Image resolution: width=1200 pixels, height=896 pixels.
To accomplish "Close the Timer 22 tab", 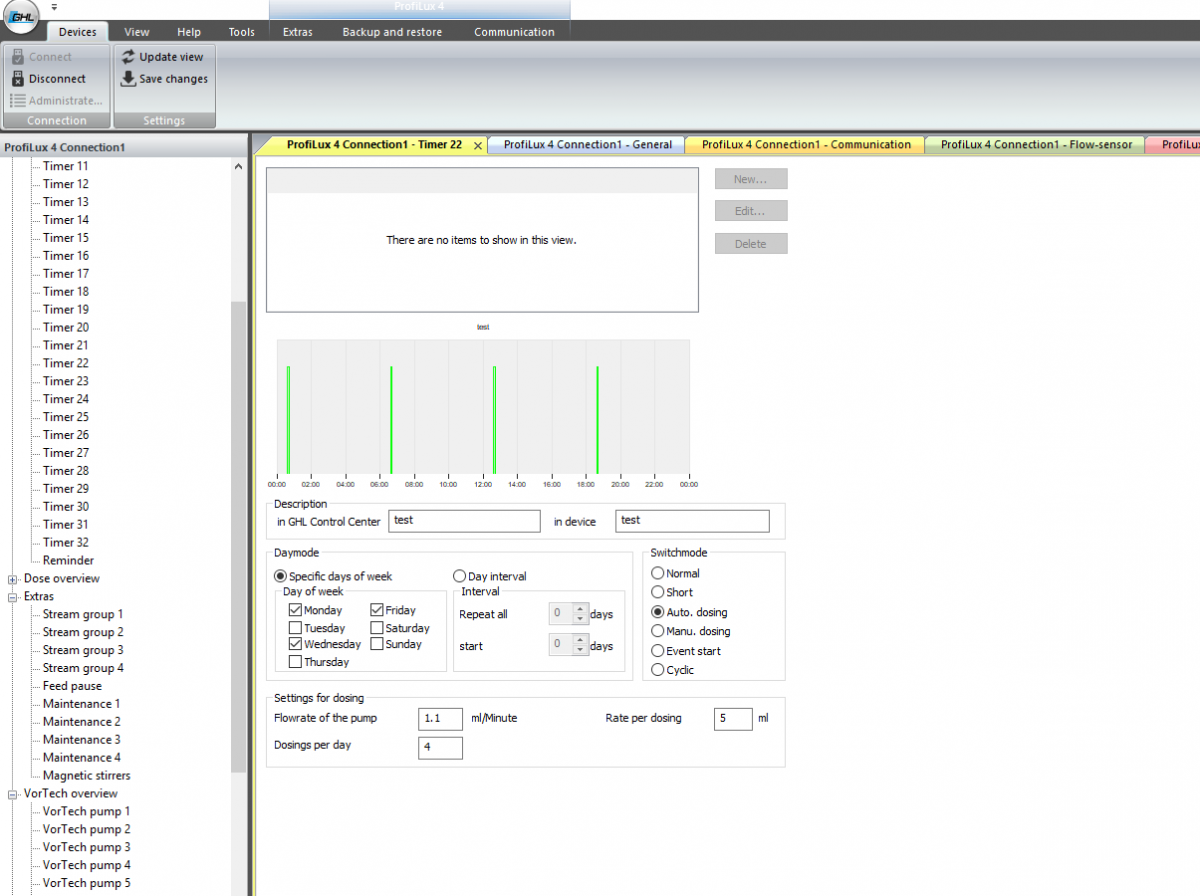I will click(477, 145).
